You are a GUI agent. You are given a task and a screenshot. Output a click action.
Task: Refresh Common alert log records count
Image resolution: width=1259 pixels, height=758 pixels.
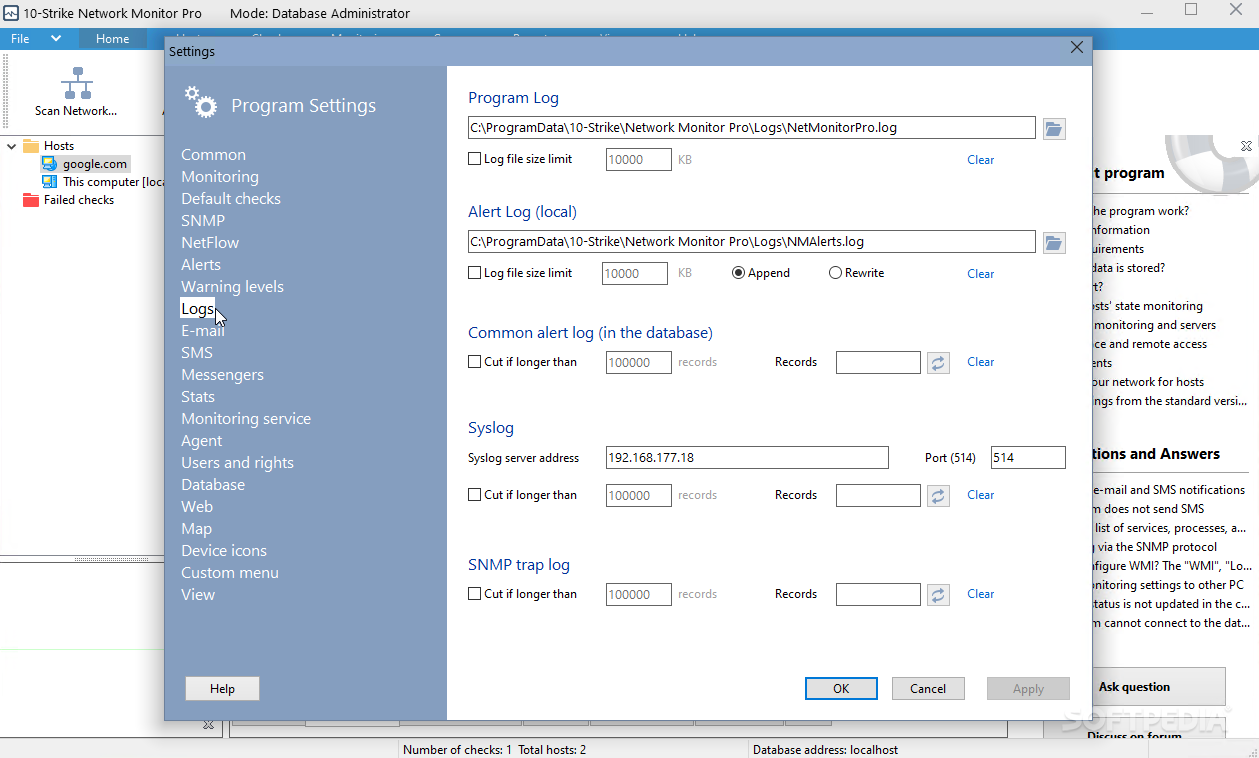[938, 362]
